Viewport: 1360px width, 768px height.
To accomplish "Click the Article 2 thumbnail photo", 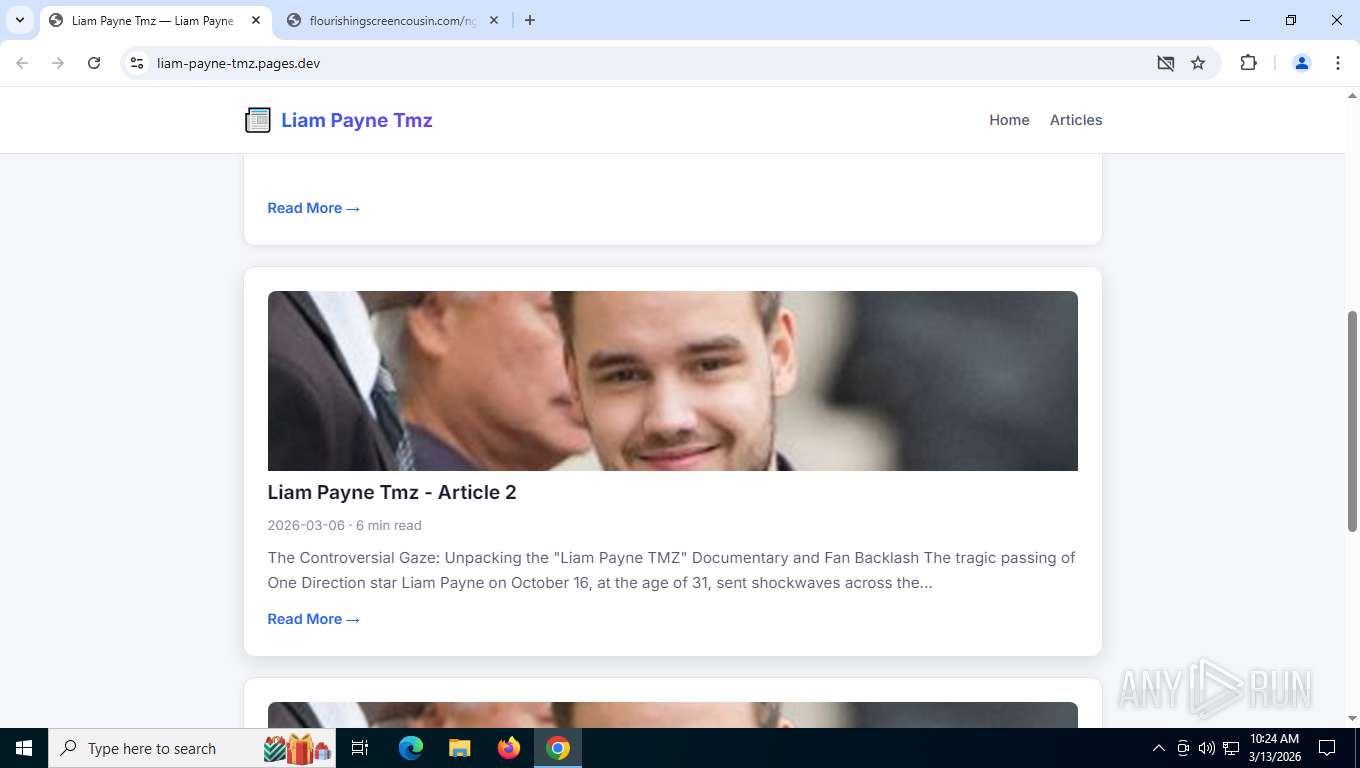I will click(673, 381).
